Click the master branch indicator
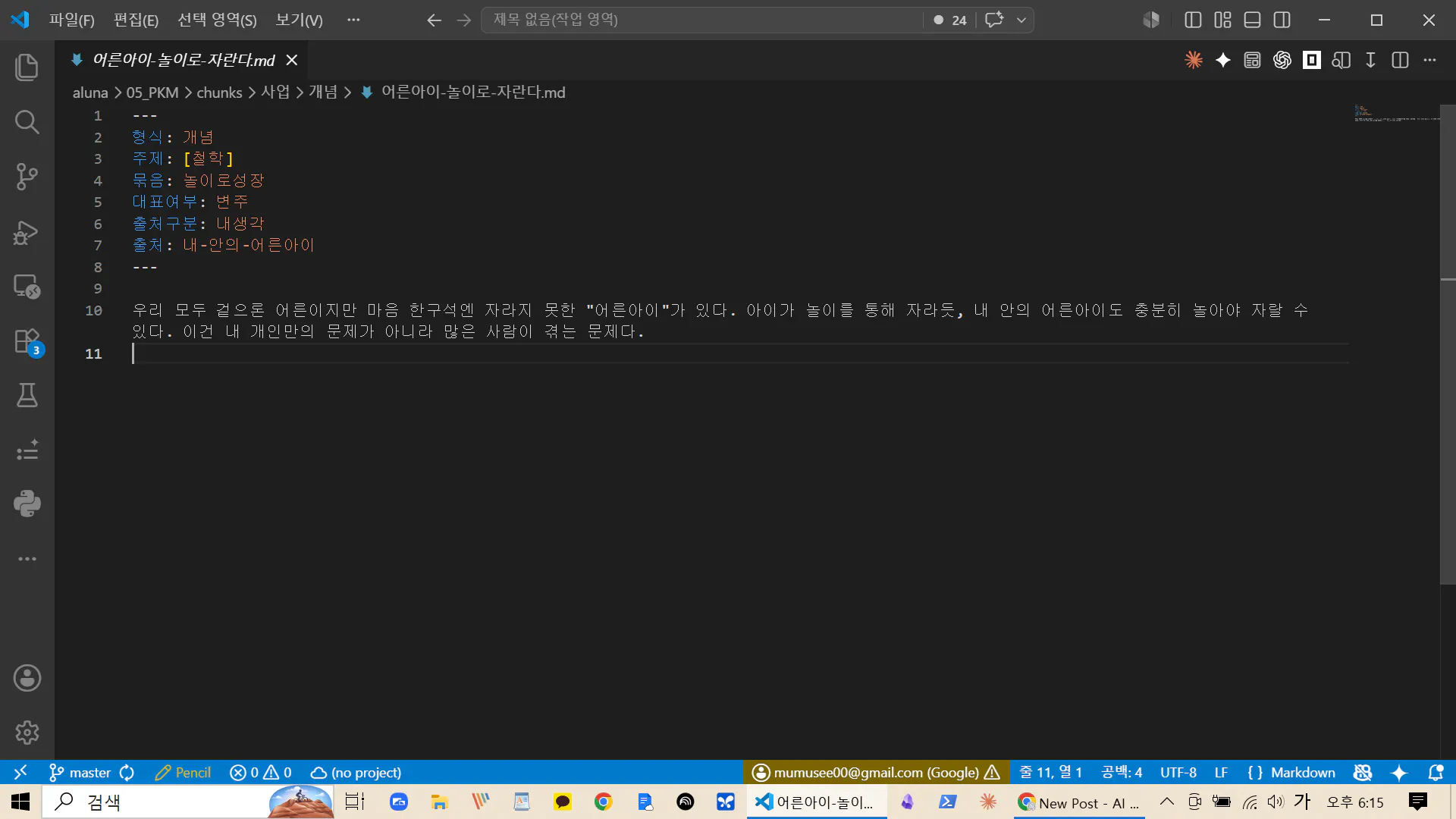 pyautogui.click(x=80, y=772)
